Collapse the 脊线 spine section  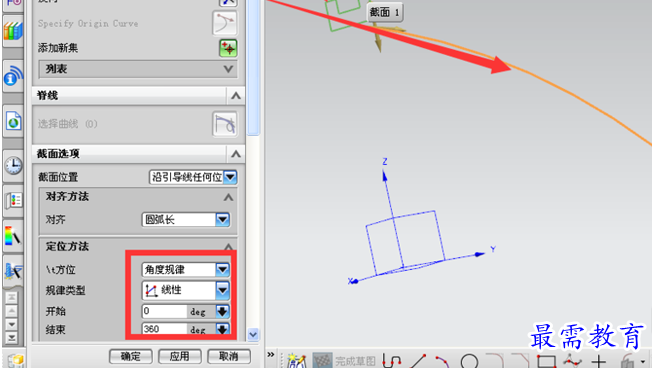236,96
